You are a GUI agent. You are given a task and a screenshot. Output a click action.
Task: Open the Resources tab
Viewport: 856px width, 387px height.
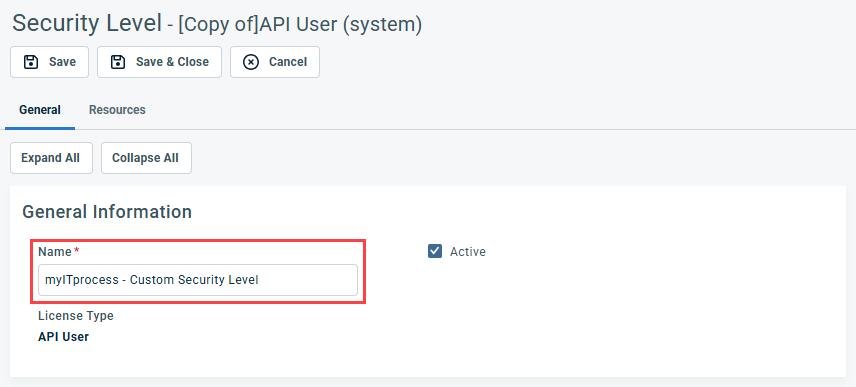click(x=117, y=110)
